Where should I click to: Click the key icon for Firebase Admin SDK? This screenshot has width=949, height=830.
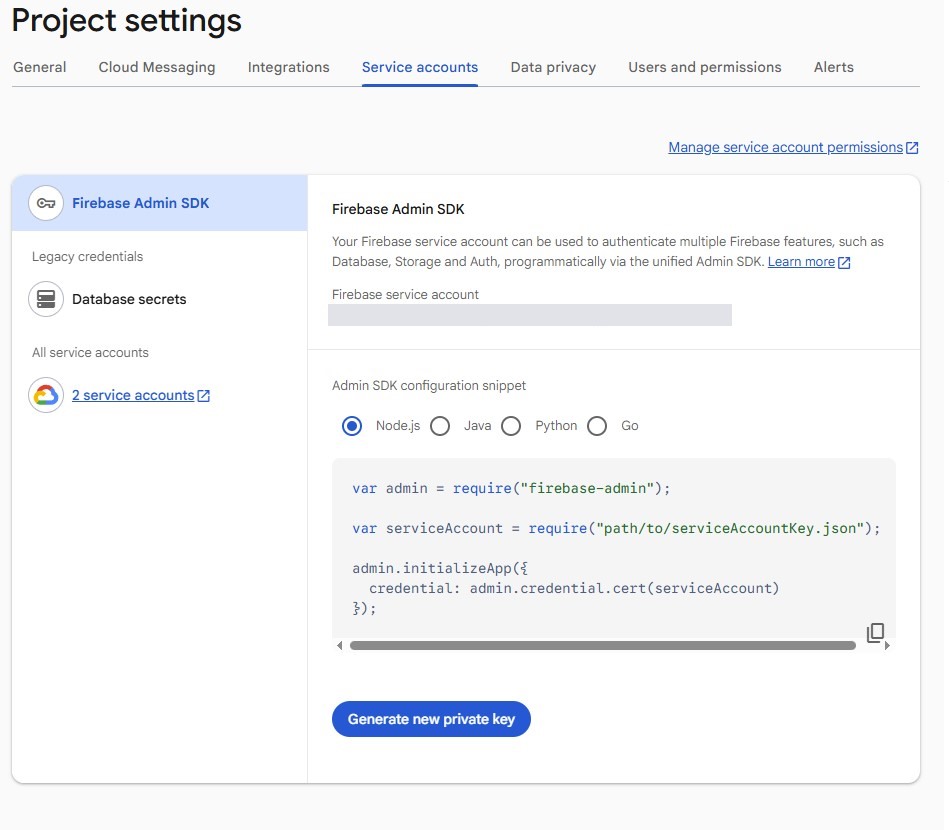tap(46, 203)
